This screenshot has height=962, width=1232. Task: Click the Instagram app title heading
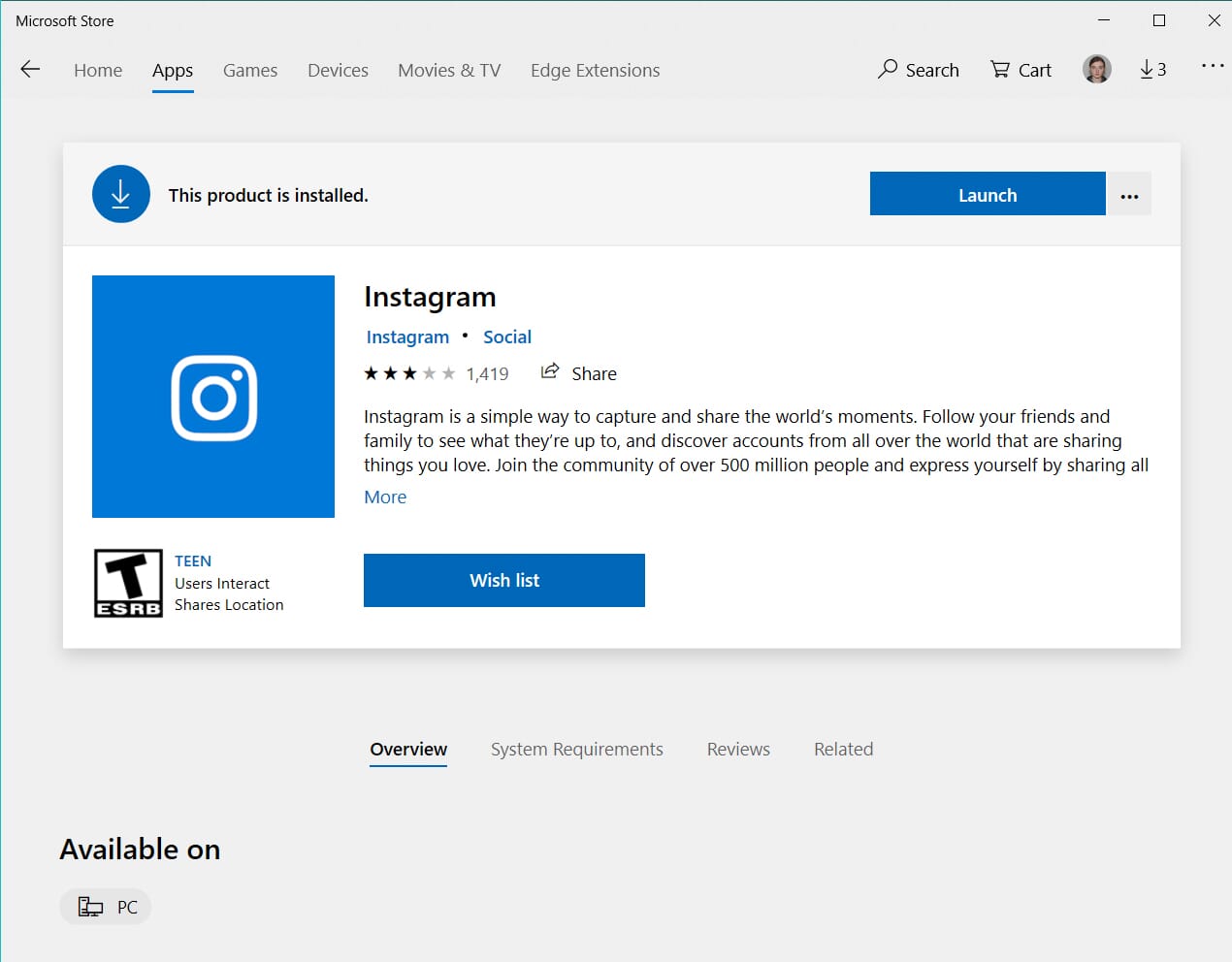(x=430, y=297)
